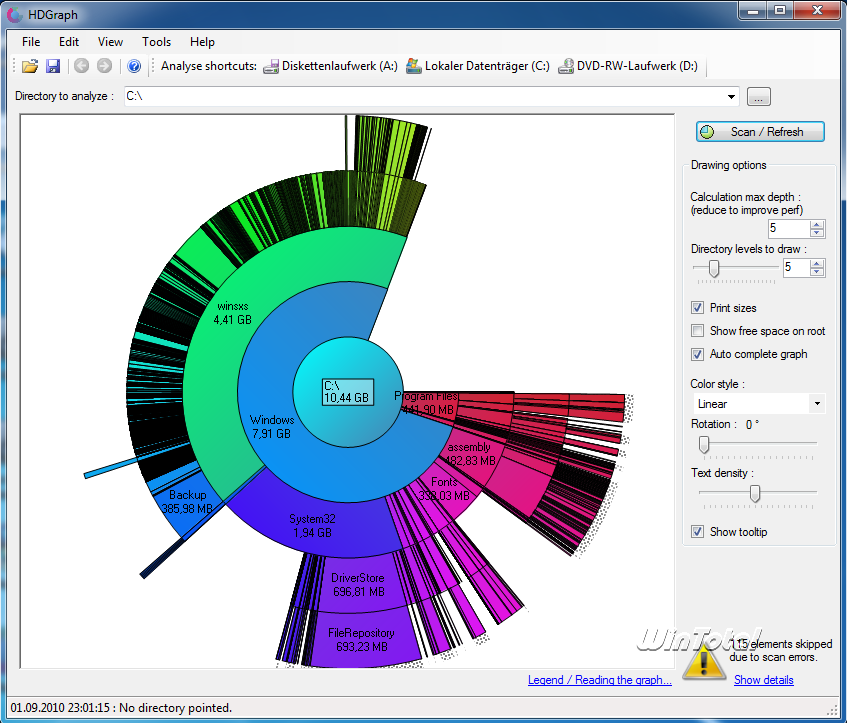This screenshot has height=723, width=847.
Task: Open the Tools menu
Action: [x=156, y=42]
